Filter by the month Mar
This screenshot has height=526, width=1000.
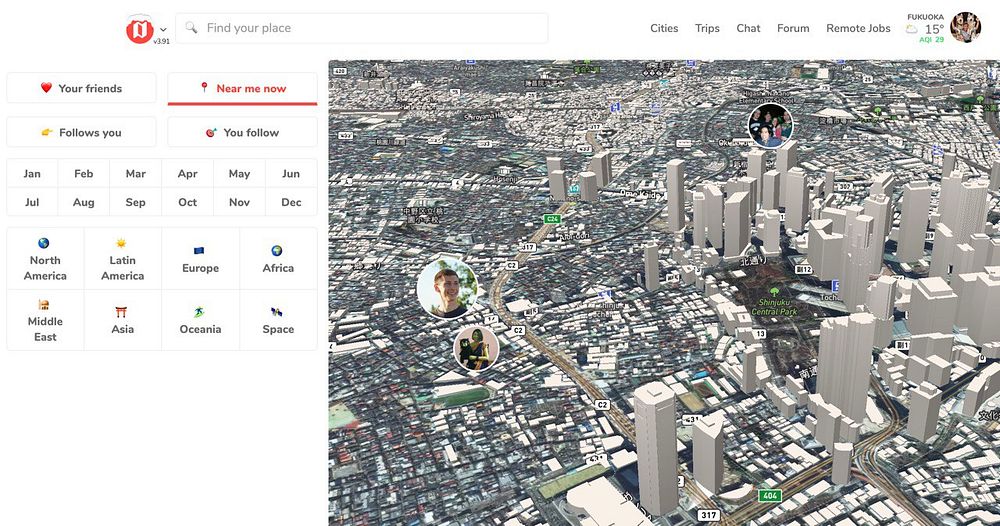pos(135,173)
